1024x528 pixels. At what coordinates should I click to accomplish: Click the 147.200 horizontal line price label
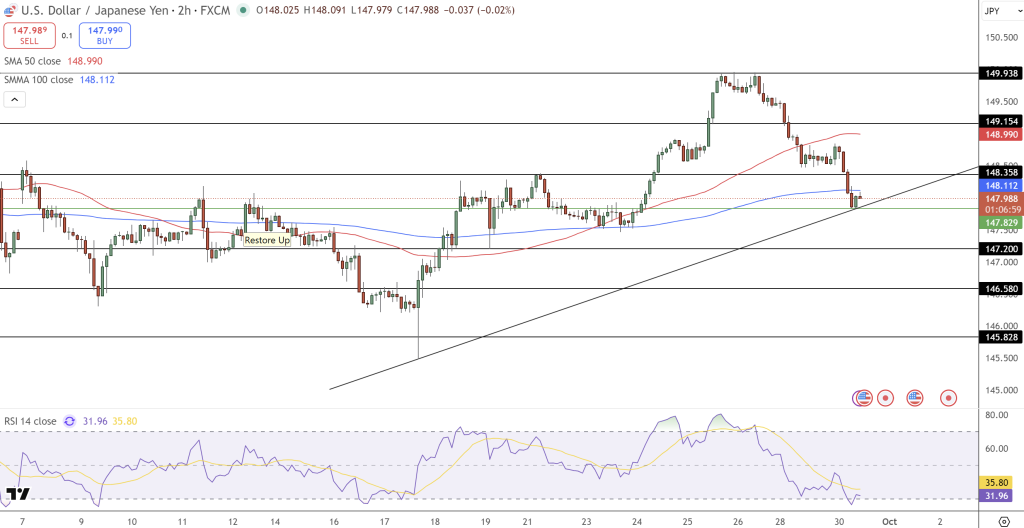999,248
